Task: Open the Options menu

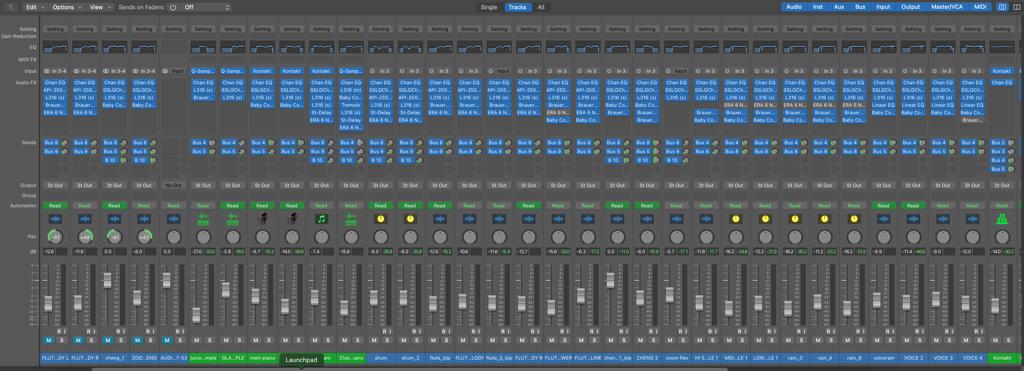Action: [67, 7]
